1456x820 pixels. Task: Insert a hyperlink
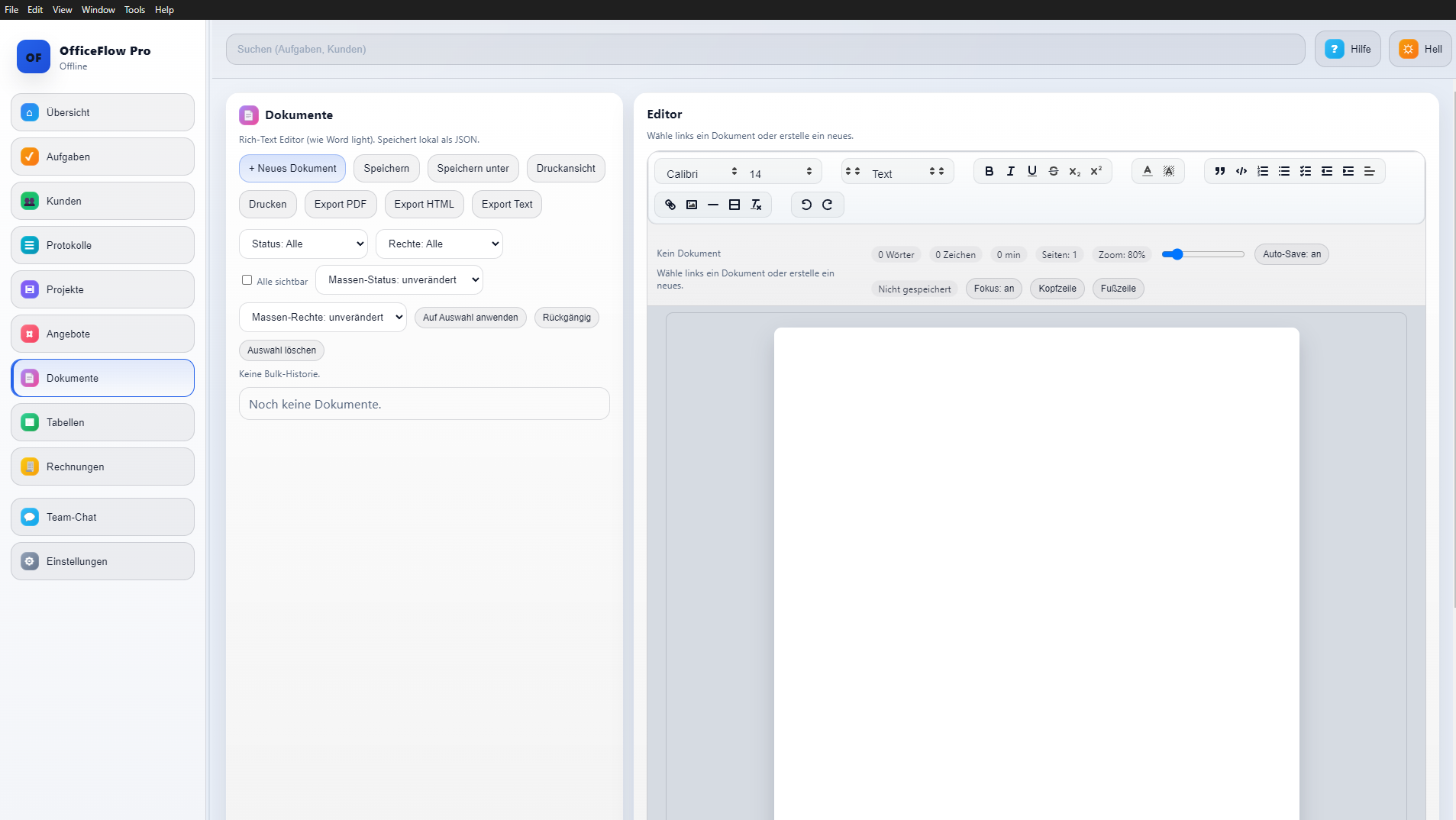pos(670,205)
